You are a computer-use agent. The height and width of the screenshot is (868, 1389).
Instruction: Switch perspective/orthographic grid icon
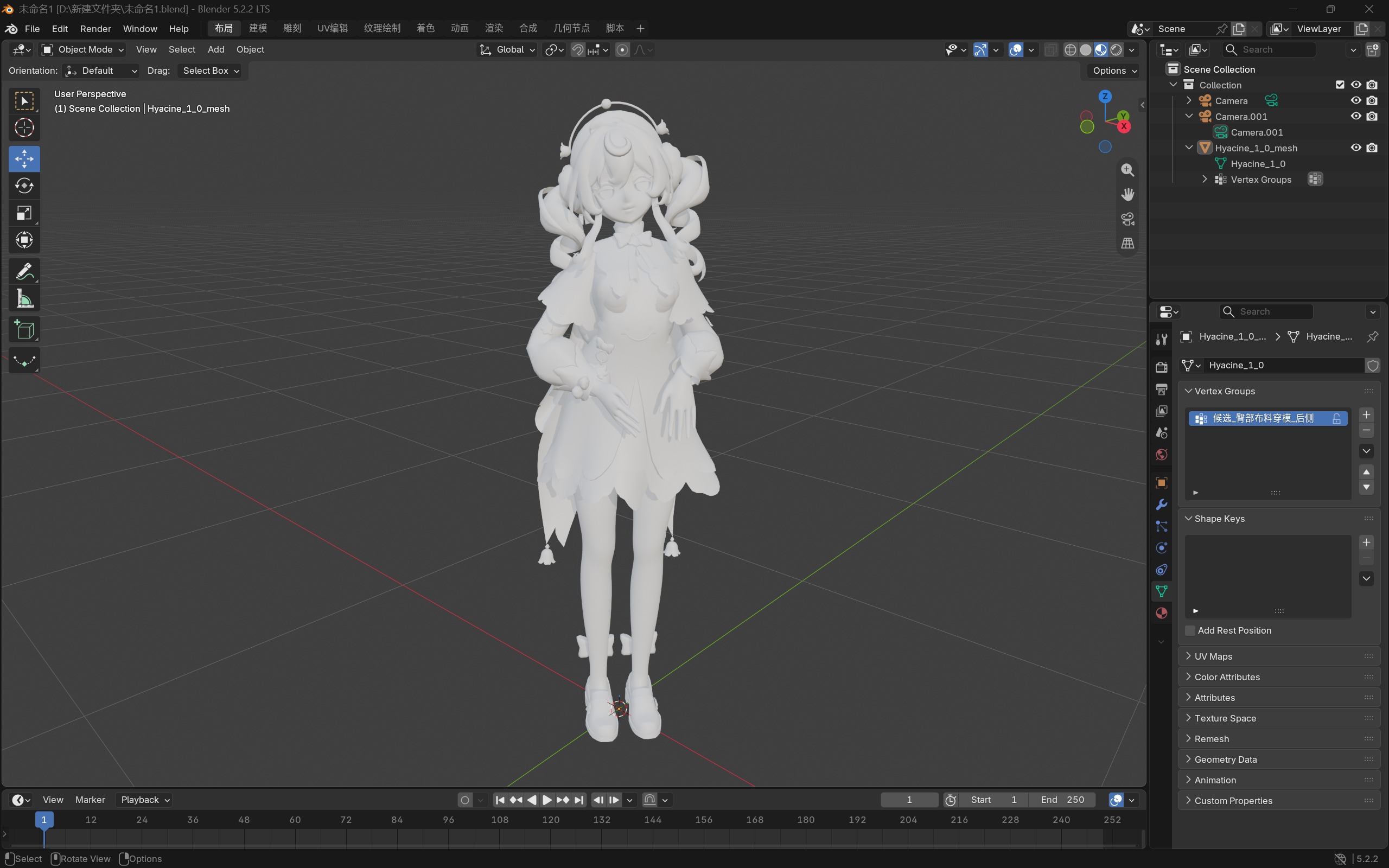click(x=1127, y=244)
